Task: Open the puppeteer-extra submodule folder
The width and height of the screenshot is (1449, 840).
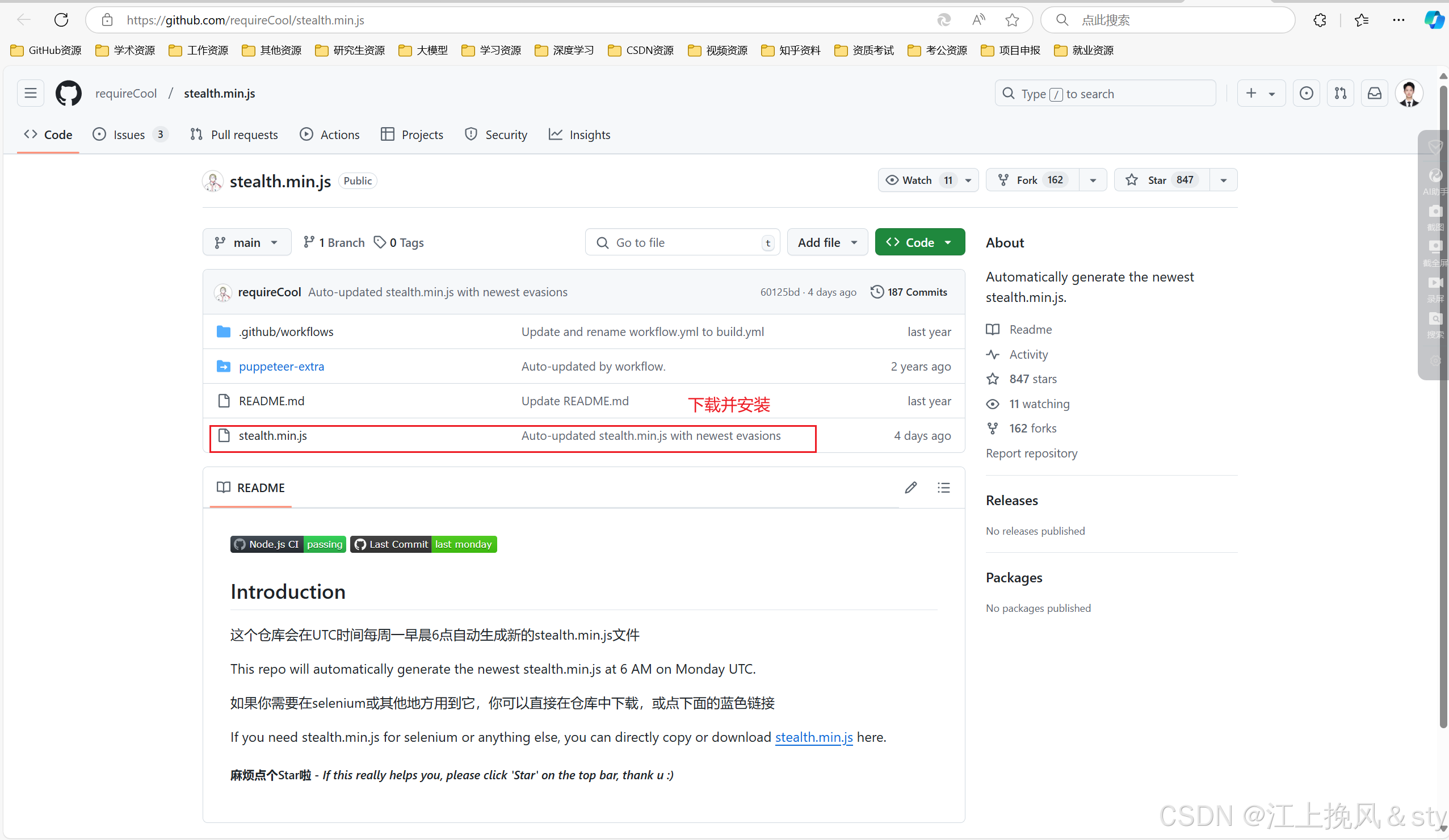Action: tap(281, 366)
